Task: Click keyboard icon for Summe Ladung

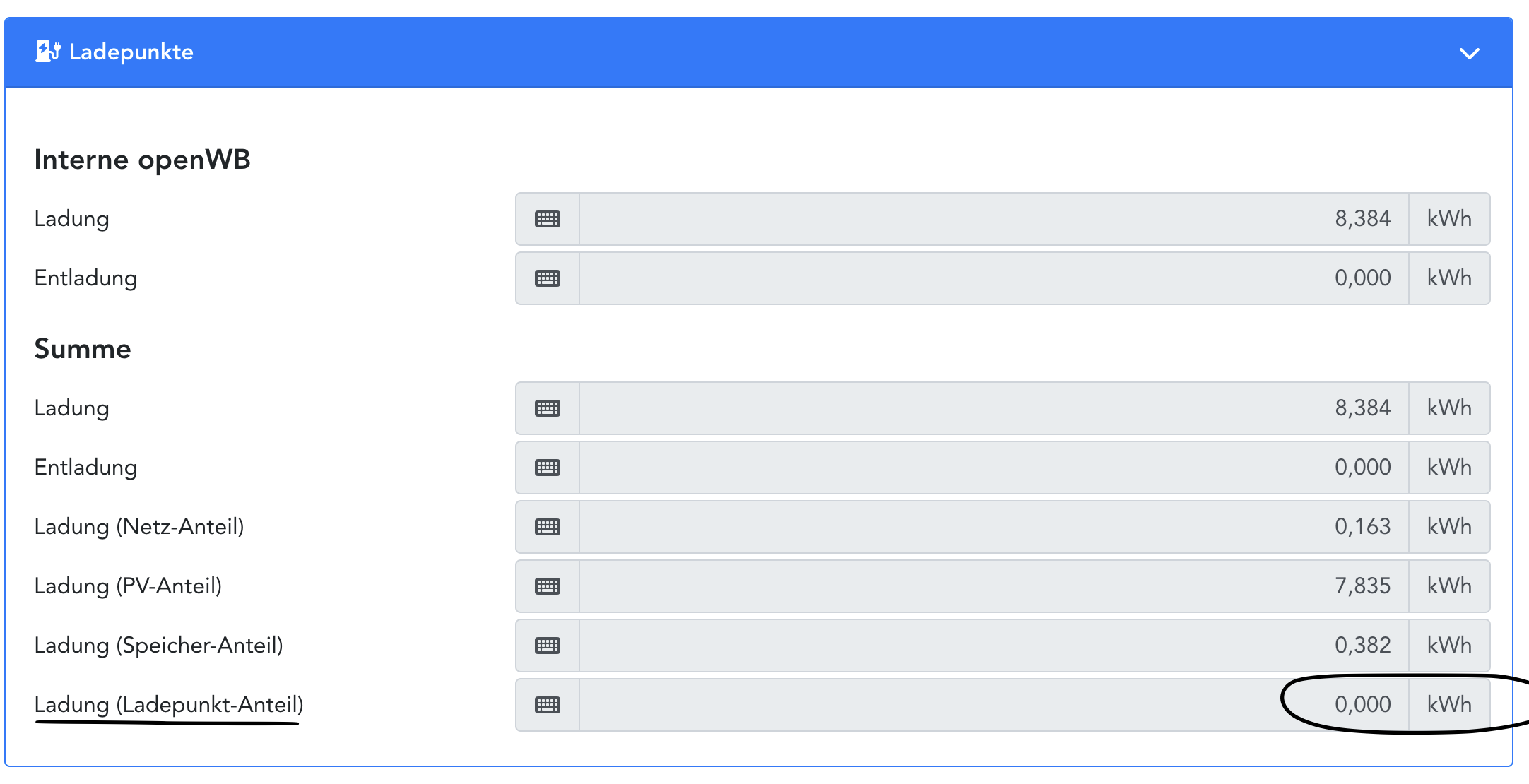Action: 548,408
